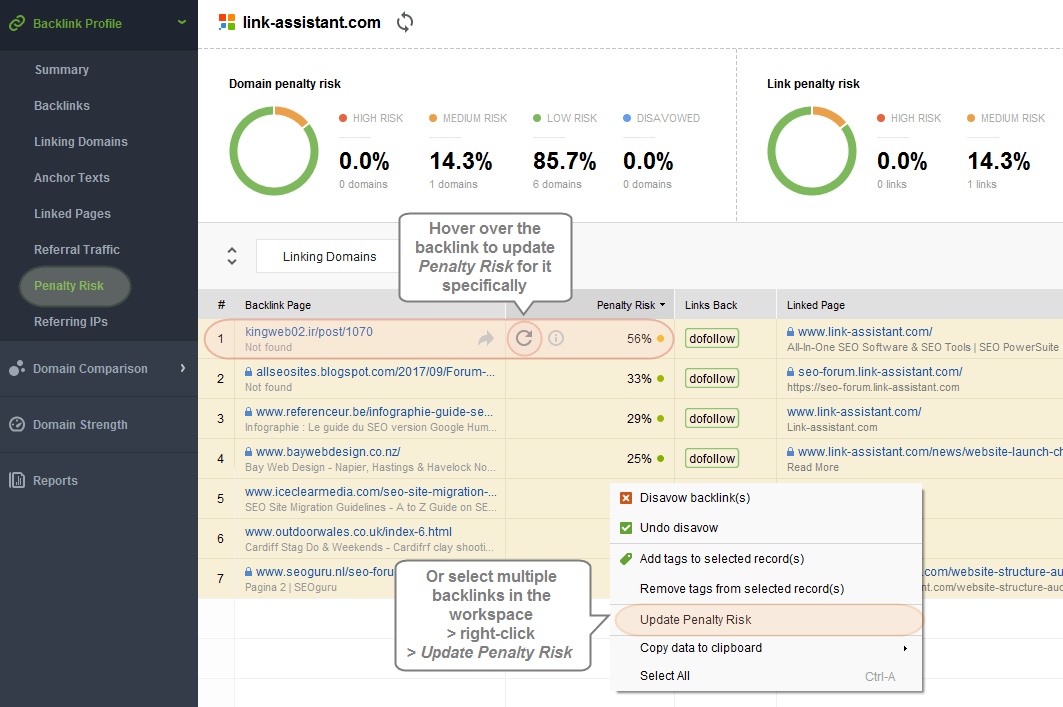Open Referral Traffic section
Viewport: 1063px width, 707px height.
77,249
